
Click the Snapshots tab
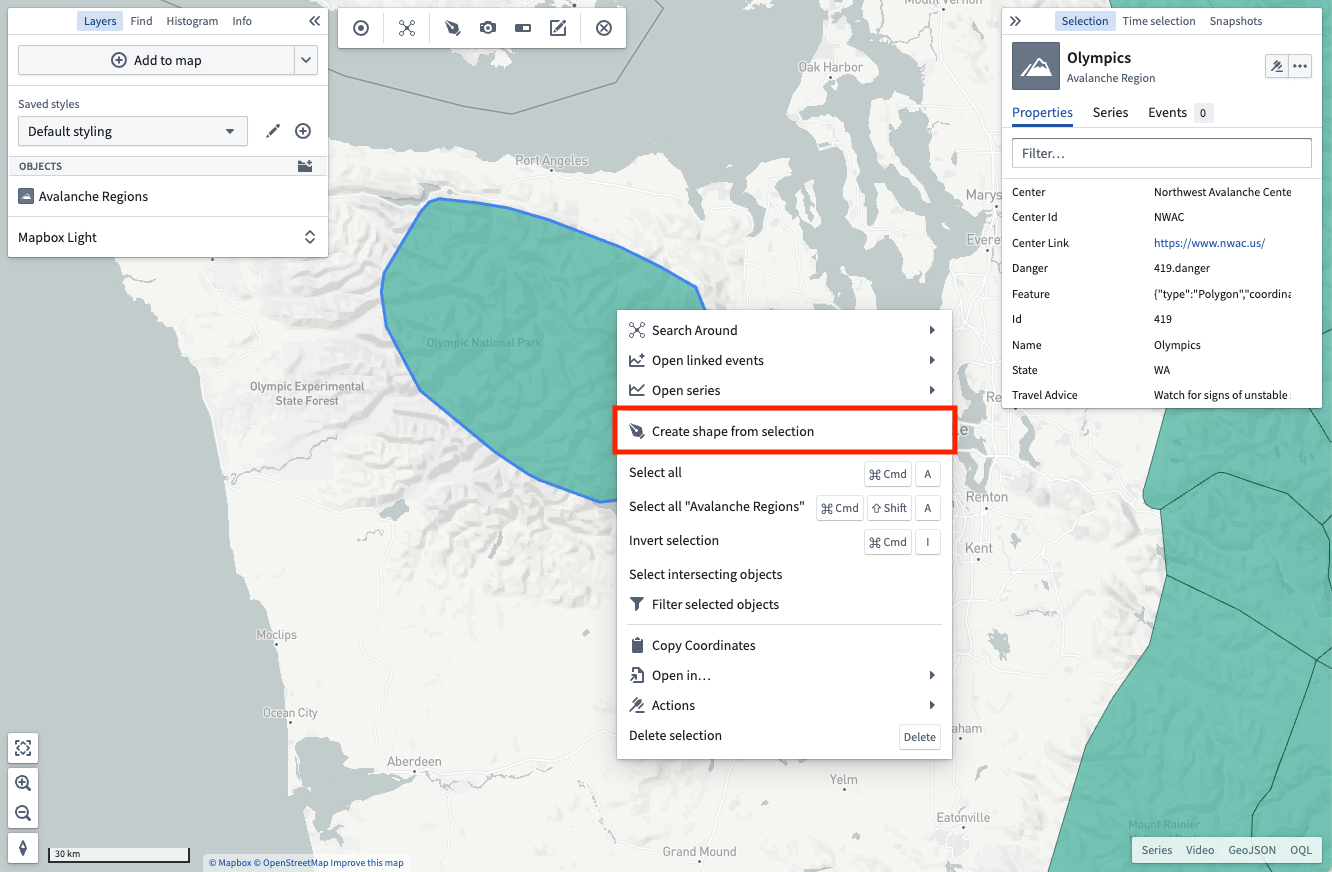1236,21
